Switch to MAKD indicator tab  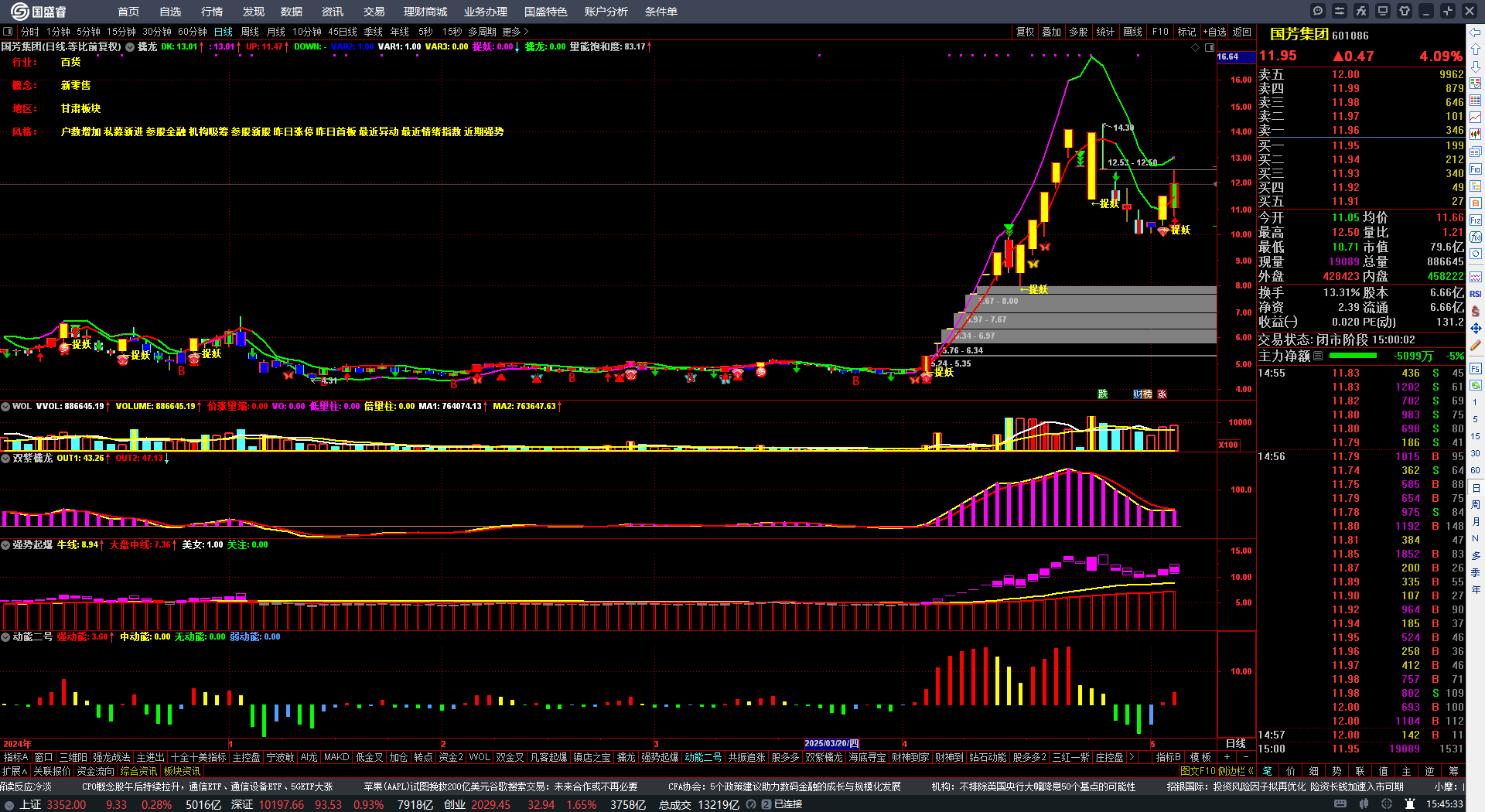(336, 757)
